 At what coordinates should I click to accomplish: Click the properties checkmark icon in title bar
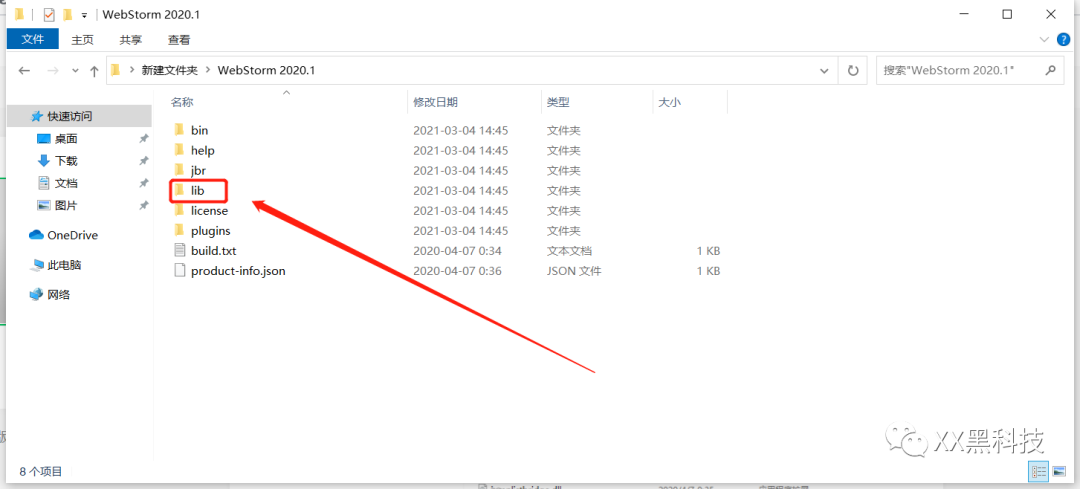[x=49, y=14]
